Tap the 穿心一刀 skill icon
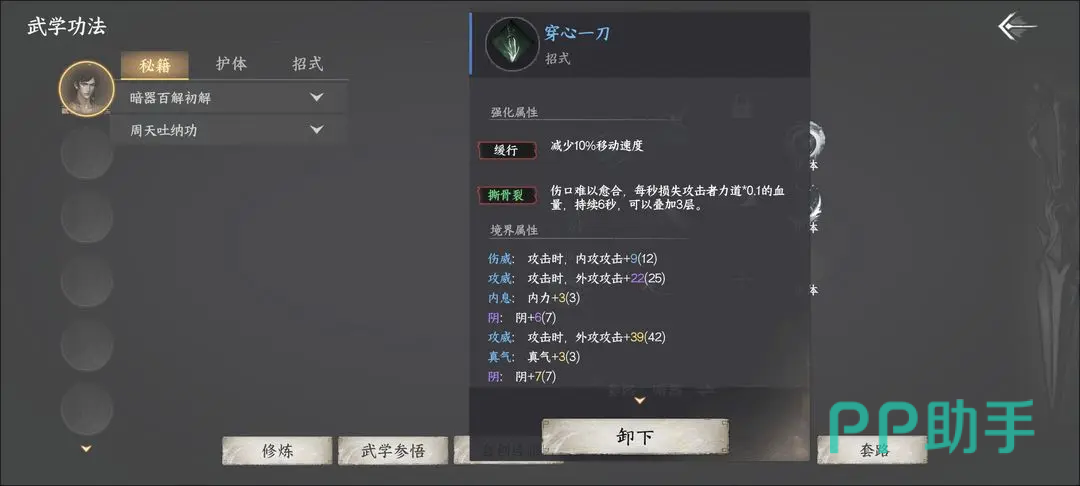 511,44
